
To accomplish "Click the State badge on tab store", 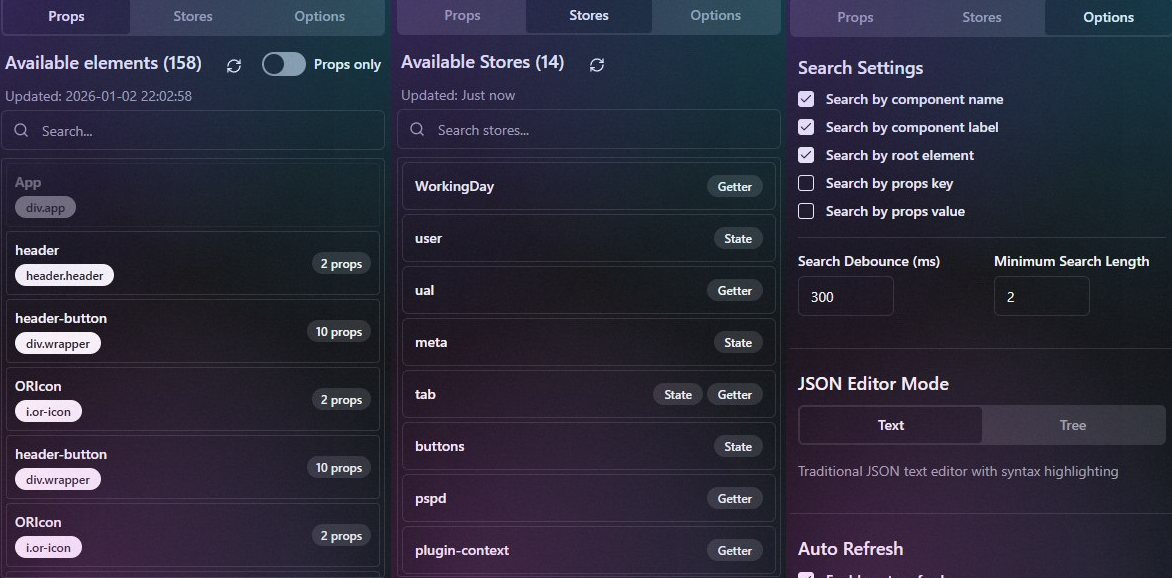I will tap(678, 394).
